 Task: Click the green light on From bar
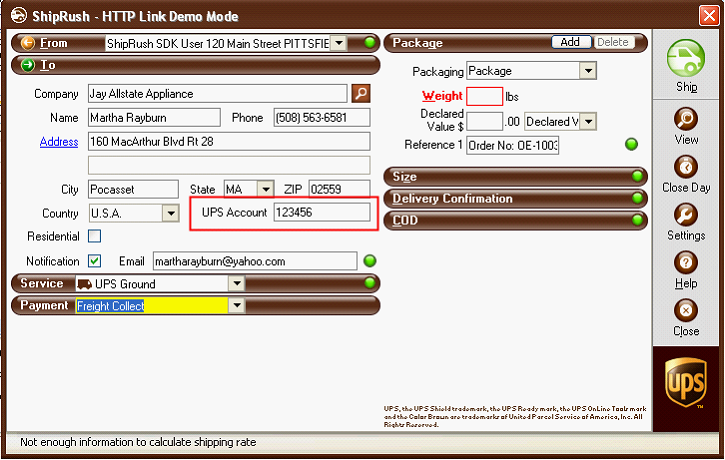pyautogui.click(x=369, y=43)
